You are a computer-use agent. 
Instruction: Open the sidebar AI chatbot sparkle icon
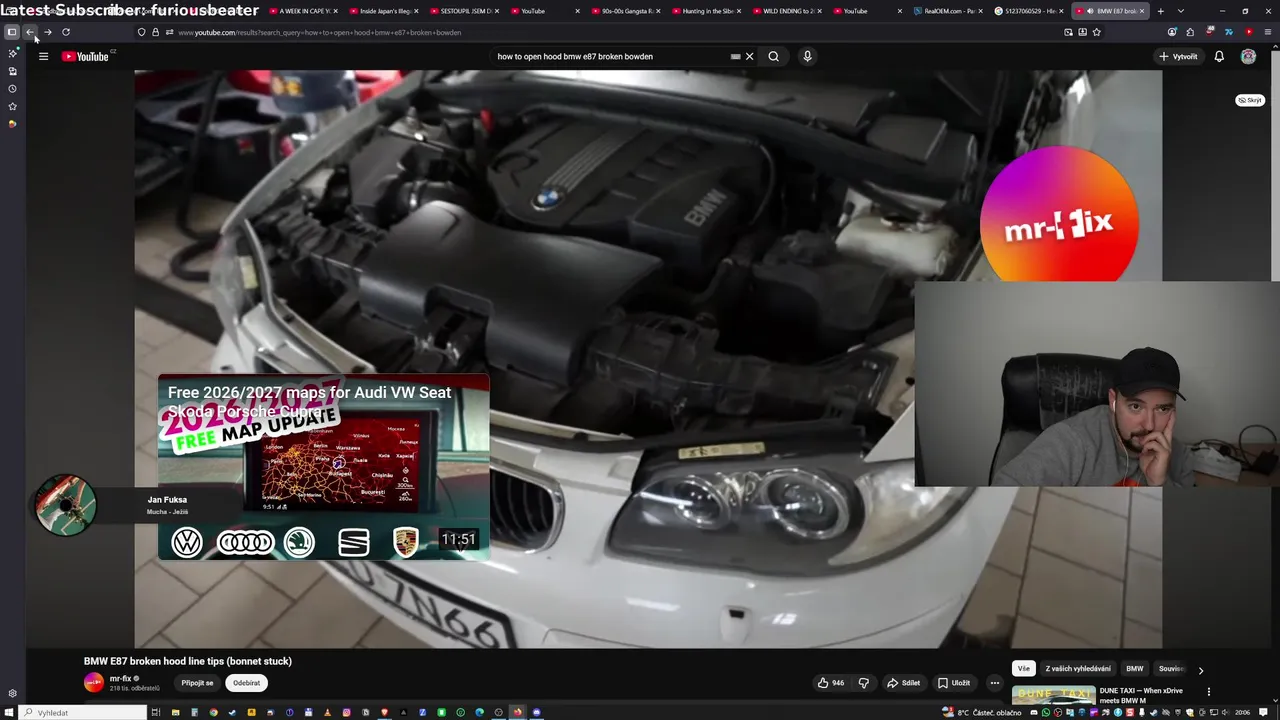click(x=12, y=53)
